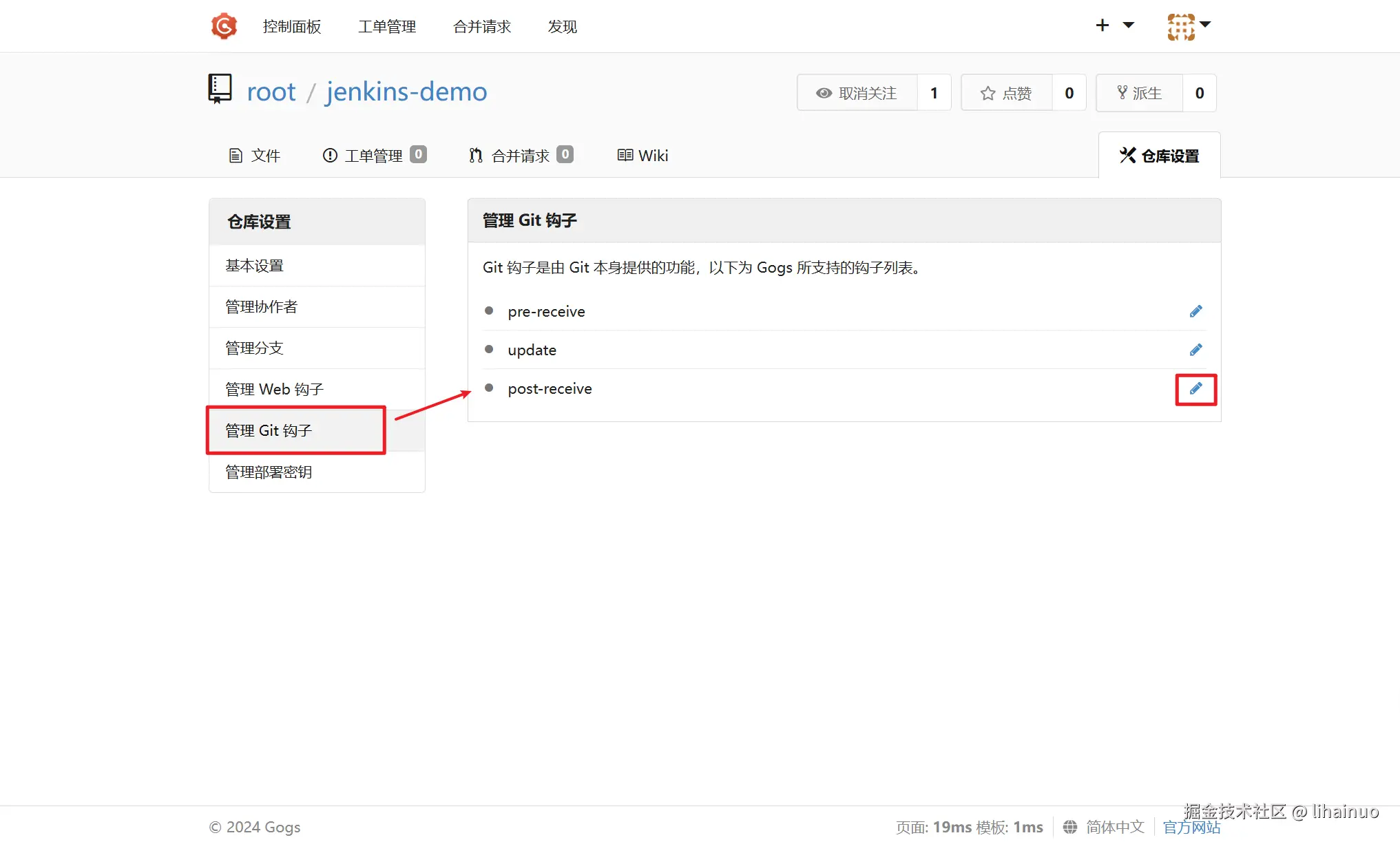Edit the post-receive hook via pencil icon
The image size is (1400, 842).
(1195, 389)
